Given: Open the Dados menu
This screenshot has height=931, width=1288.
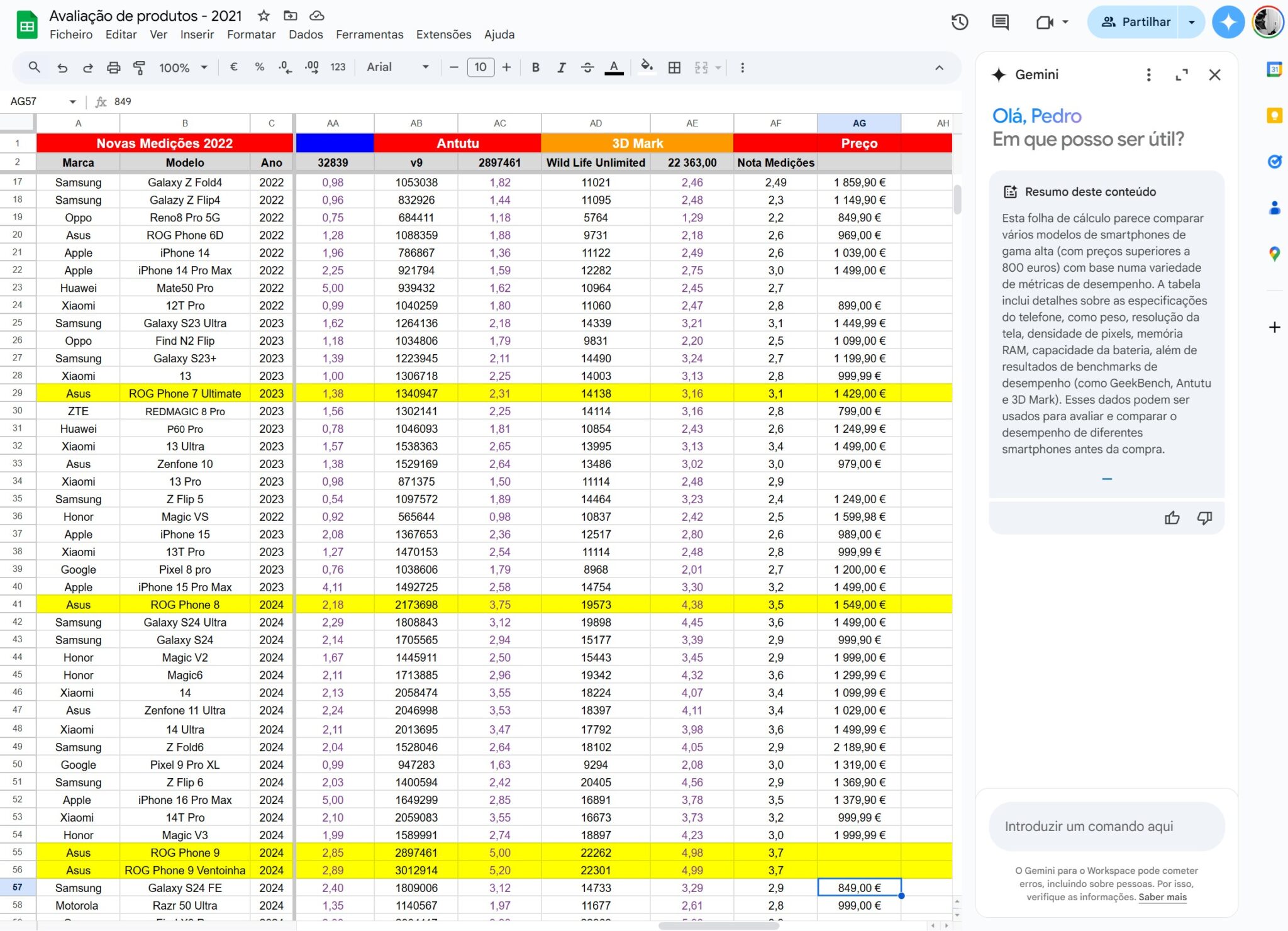Looking at the screenshot, I should tap(306, 35).
